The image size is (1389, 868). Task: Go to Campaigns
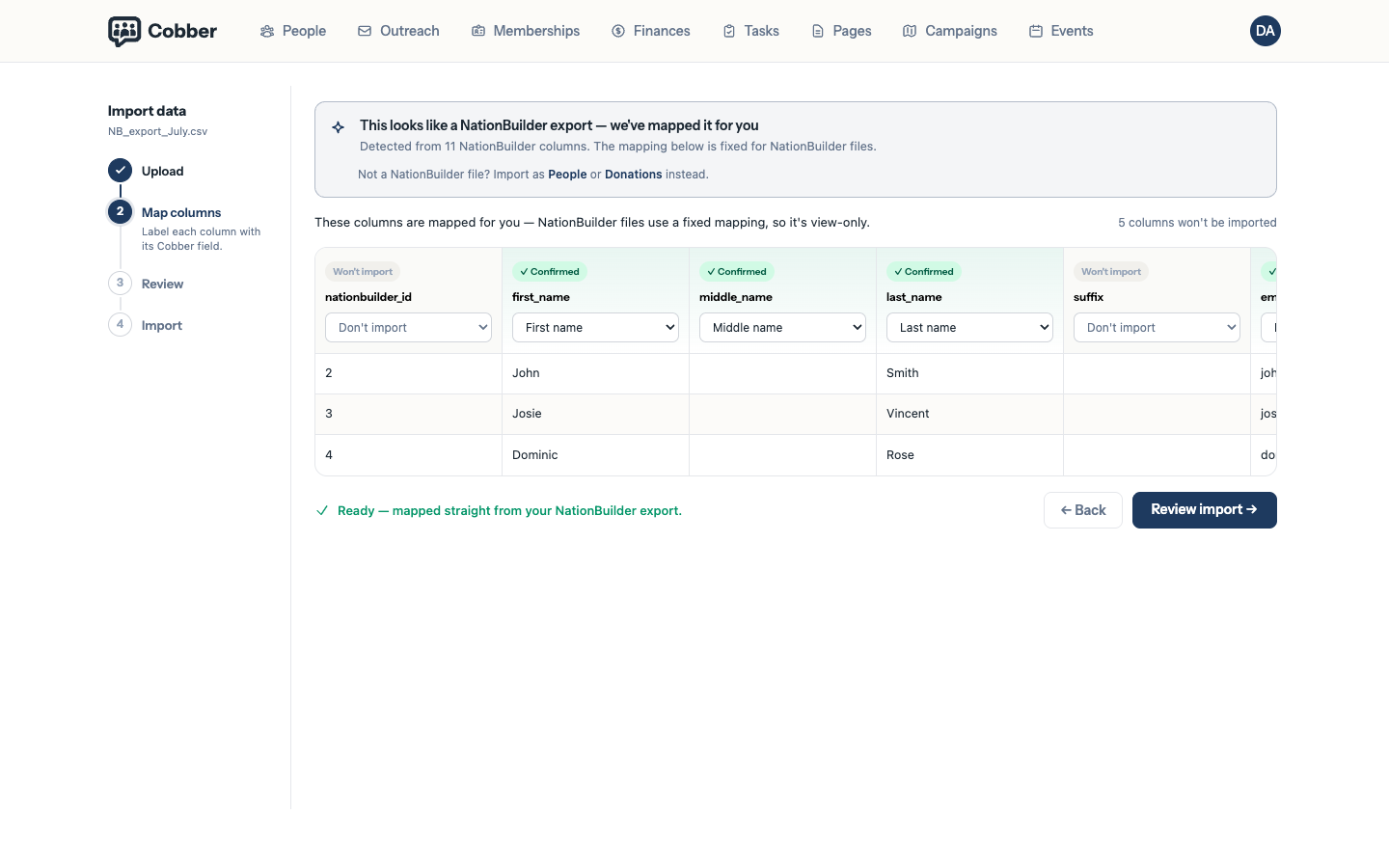[x=950, y=31]
